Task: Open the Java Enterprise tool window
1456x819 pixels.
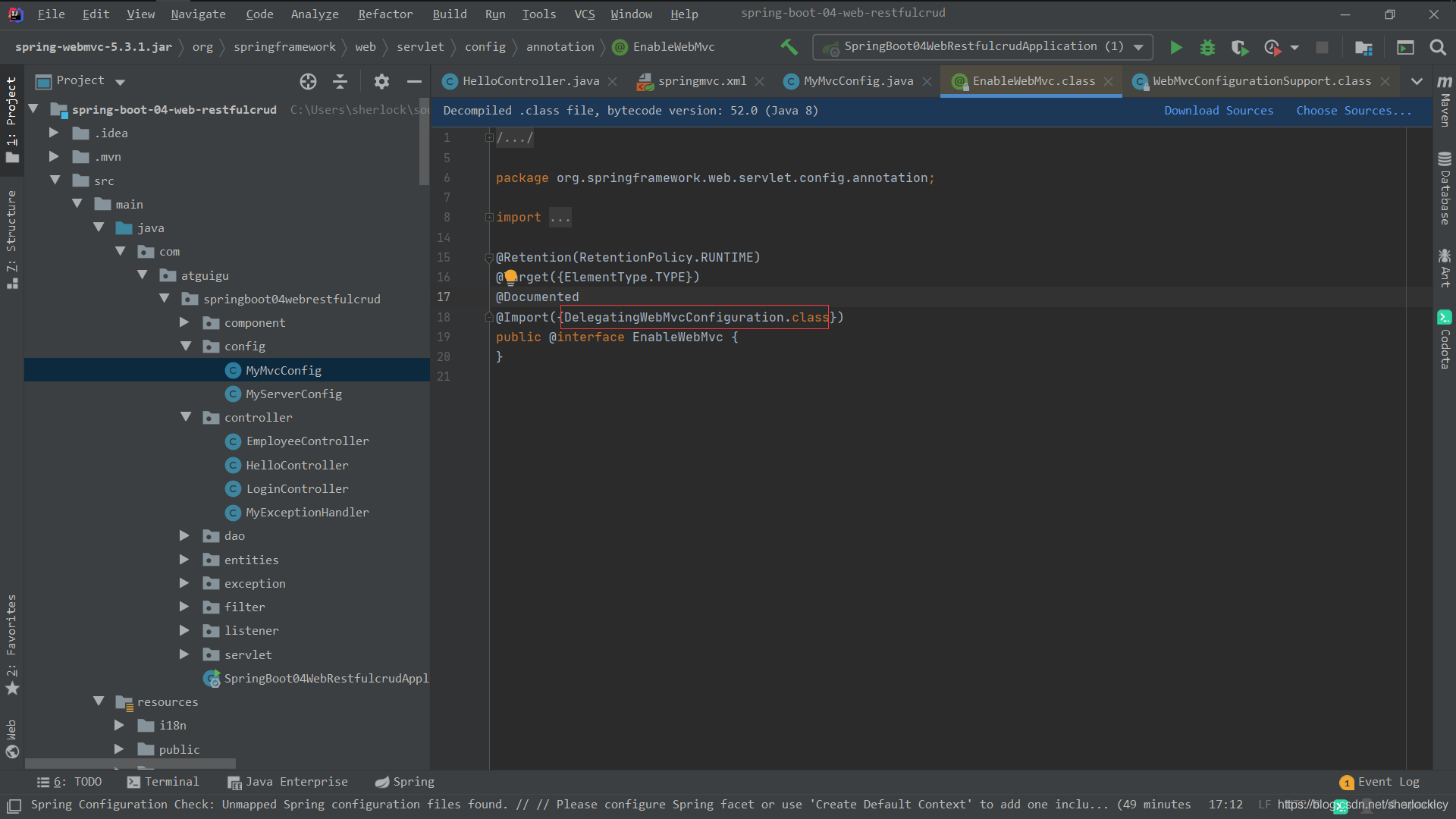Action: 288,782
